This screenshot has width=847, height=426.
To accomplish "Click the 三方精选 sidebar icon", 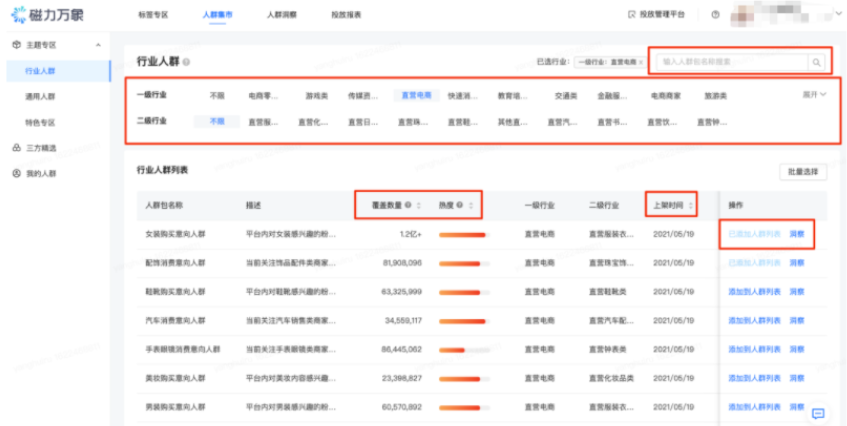I will click(16, 148).
